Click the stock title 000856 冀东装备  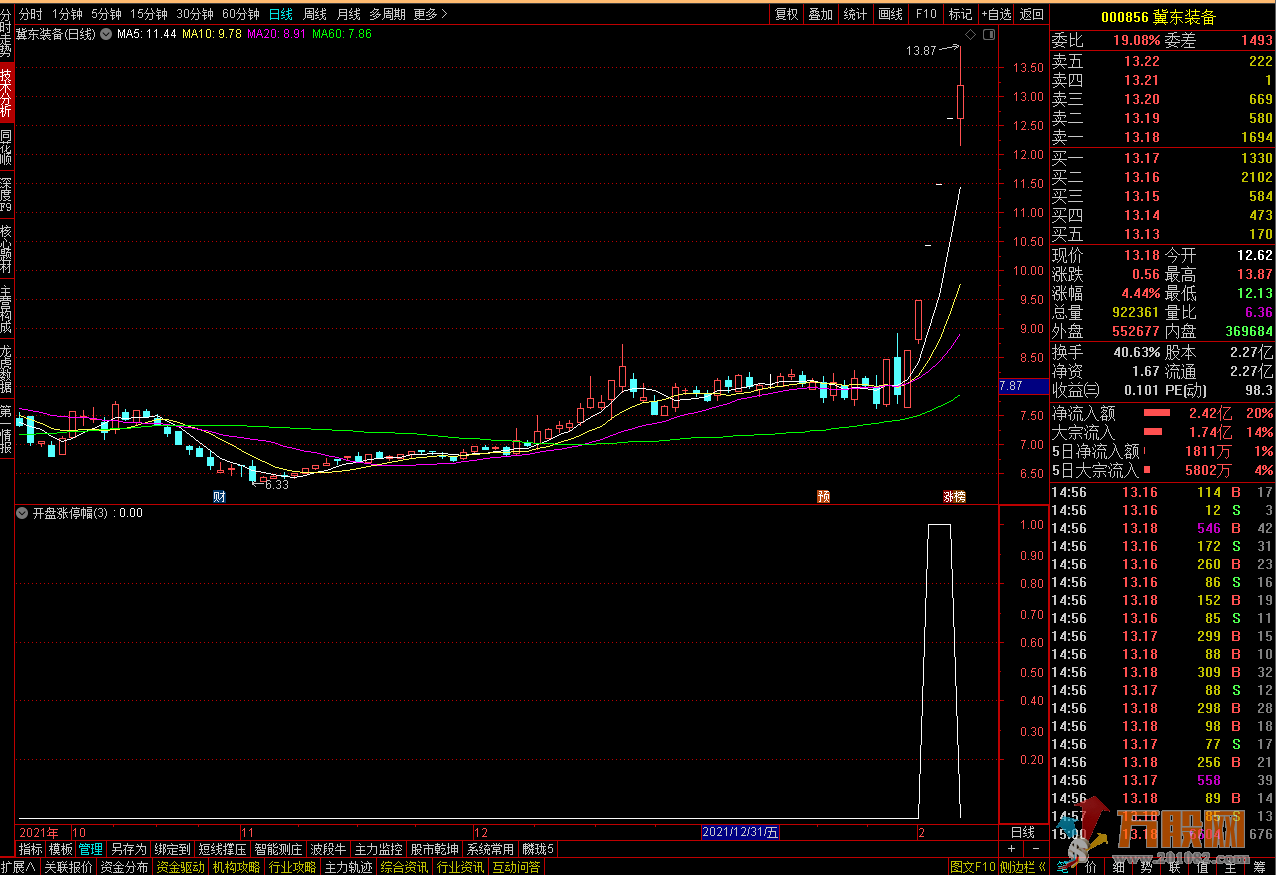click(1159, 17)
